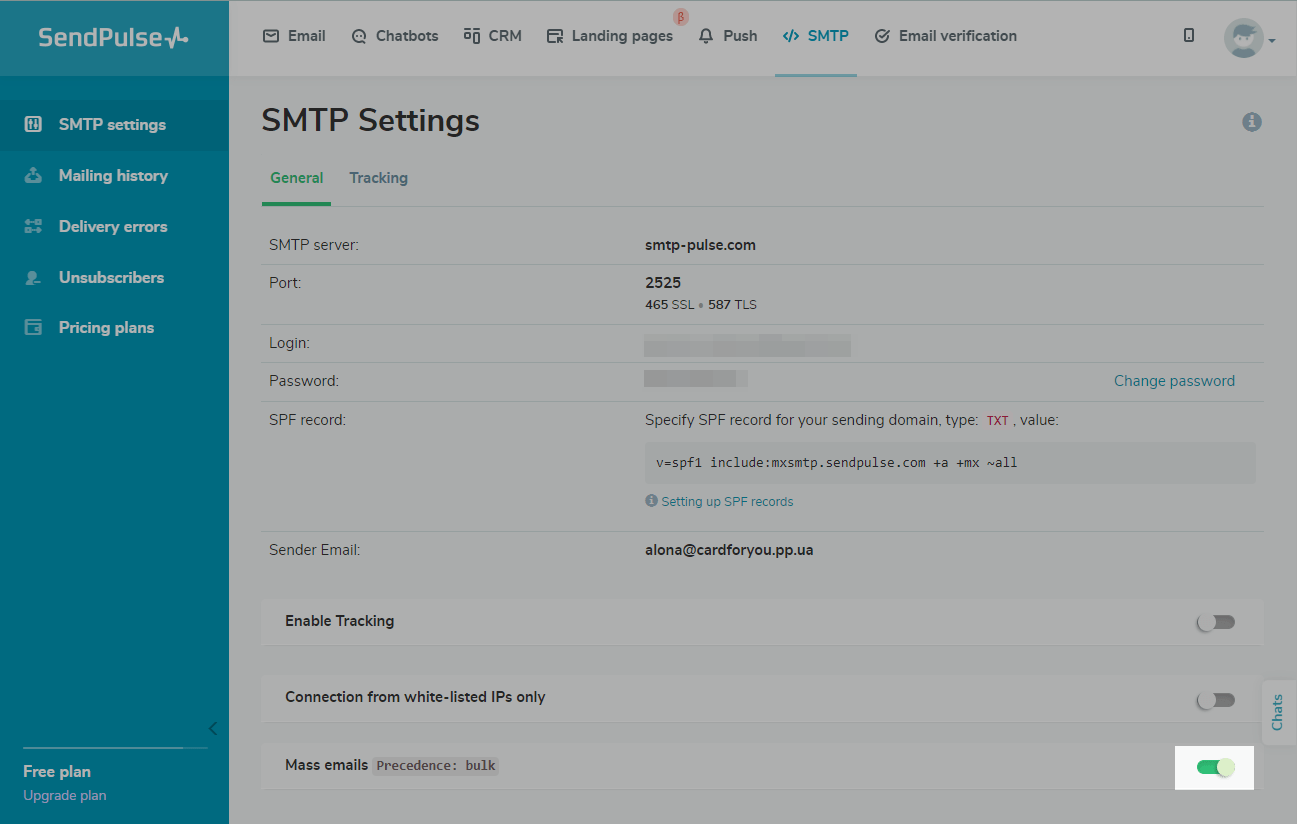Click the Free plan label

(x=57, y=772)
